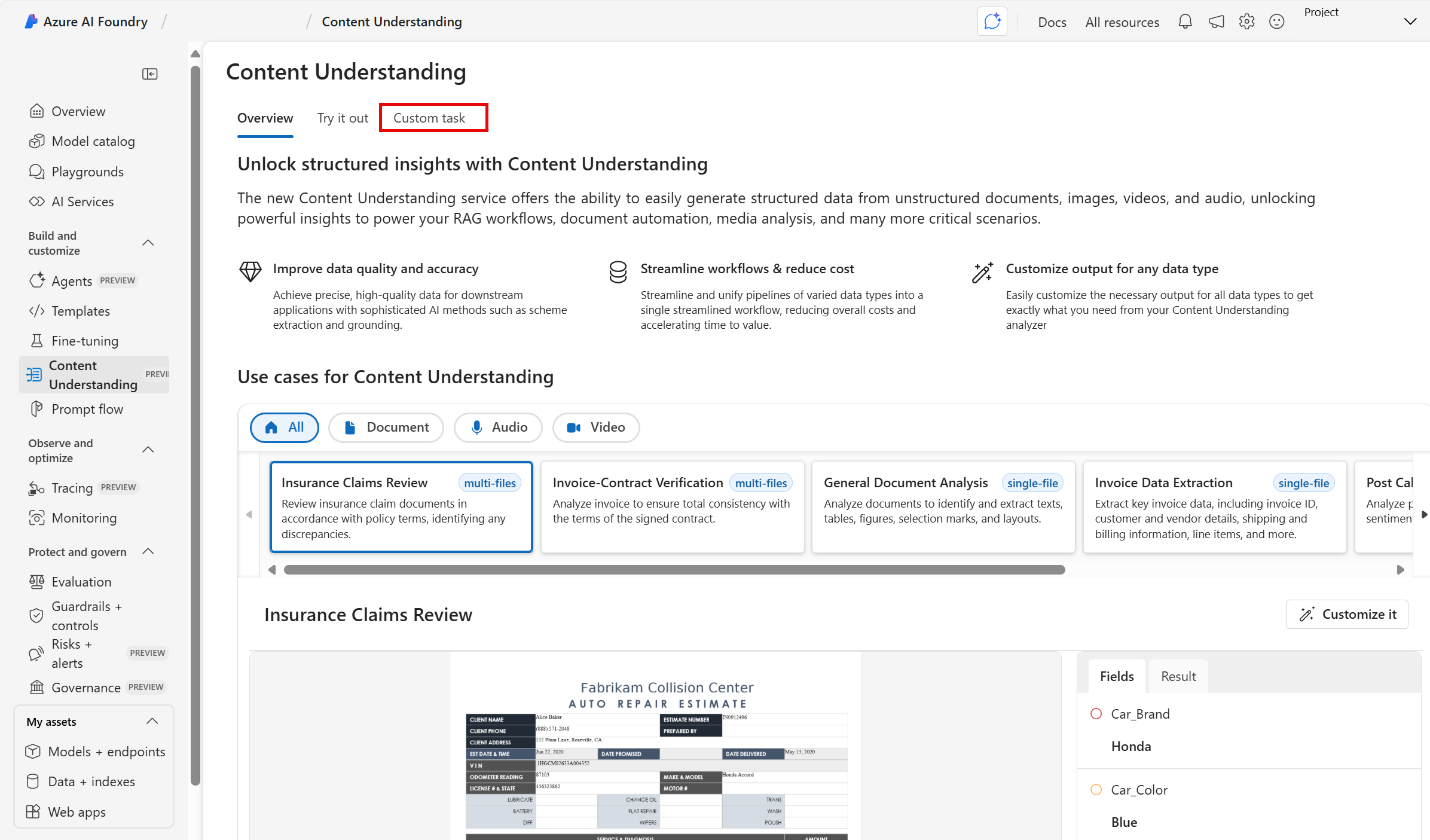Go to Monitoring
Screen dimensions: 1430x840
coord(84,518)
